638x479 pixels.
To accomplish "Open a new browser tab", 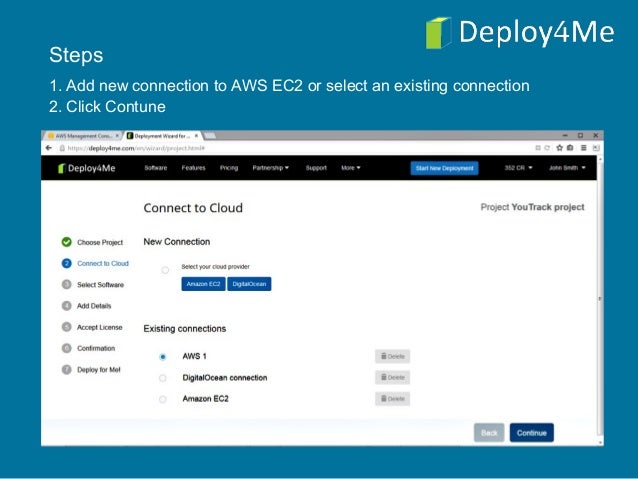I will (210, 136).
